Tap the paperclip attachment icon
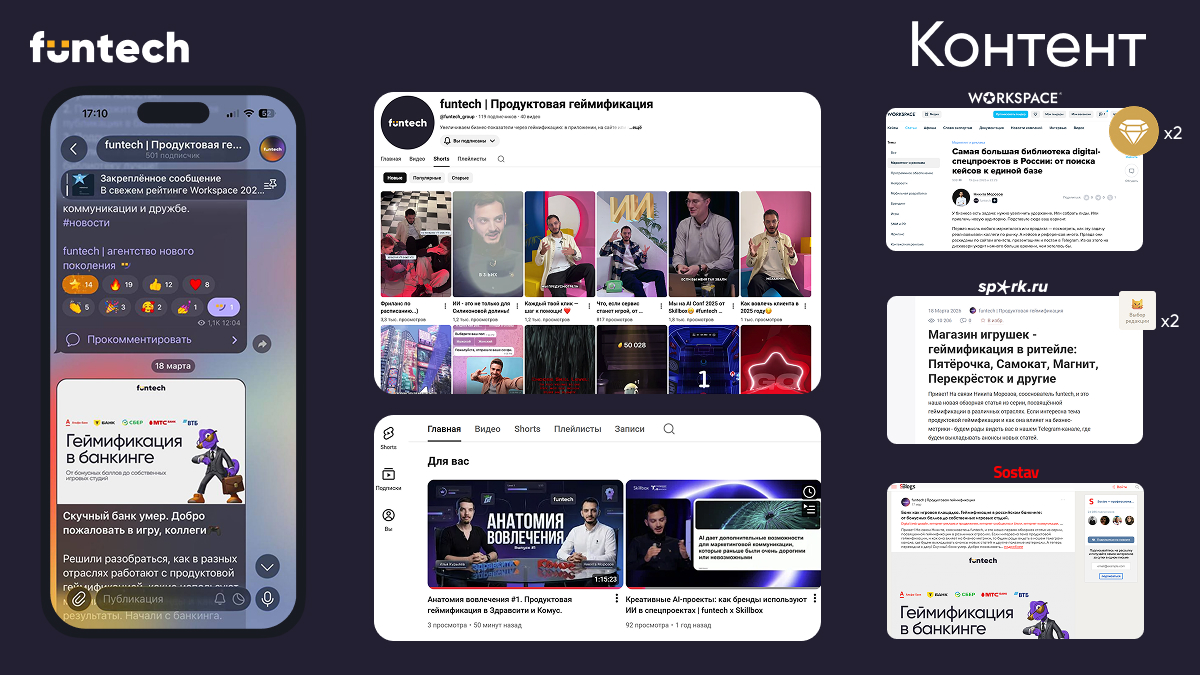This screenshot has height=675, width=1200. pos(77,598)
